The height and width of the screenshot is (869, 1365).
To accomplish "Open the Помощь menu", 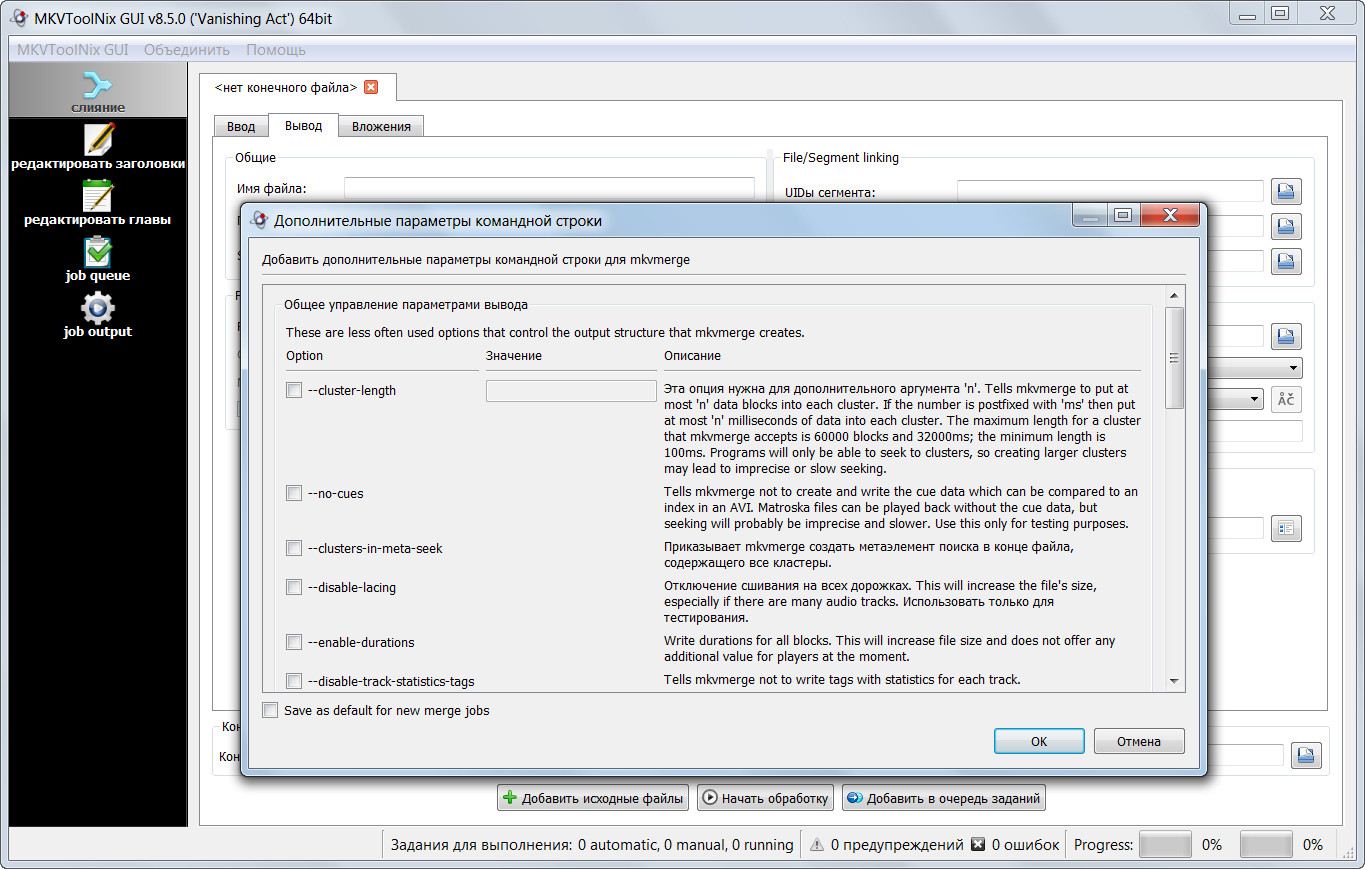I will tap(276, 49).
